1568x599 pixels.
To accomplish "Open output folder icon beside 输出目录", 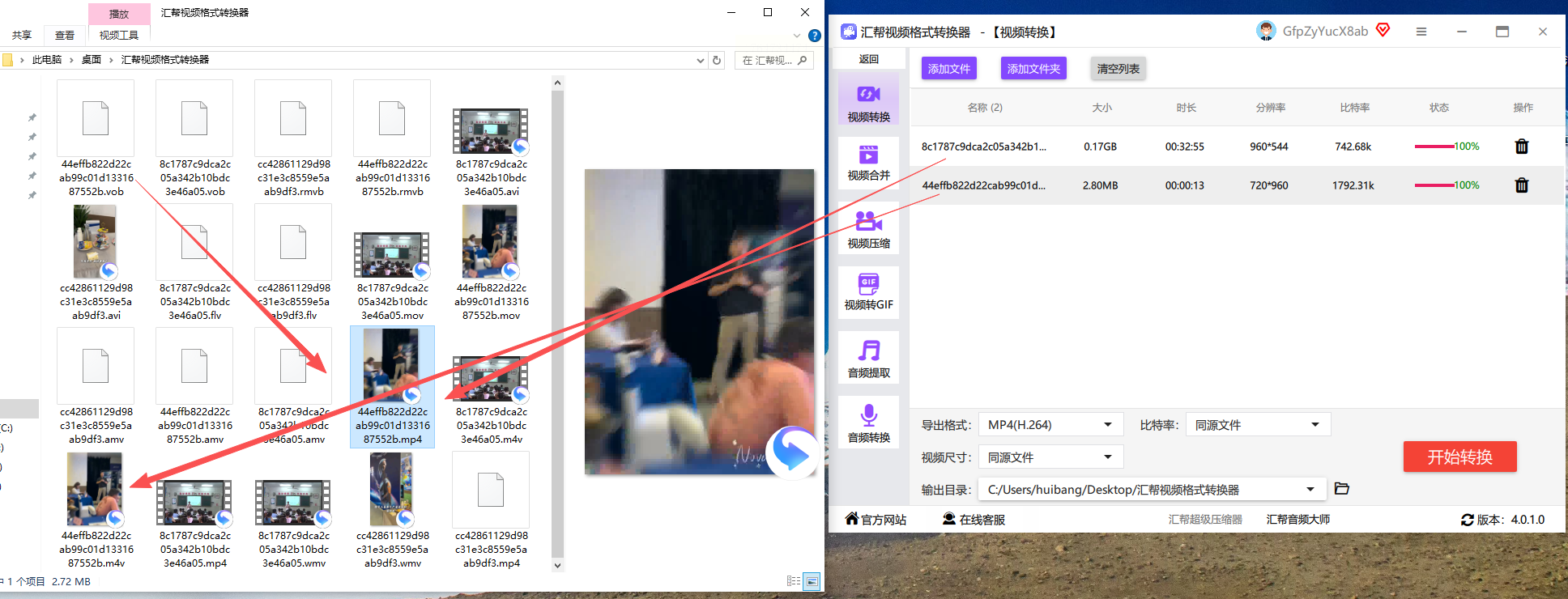I will (1342, 489).
